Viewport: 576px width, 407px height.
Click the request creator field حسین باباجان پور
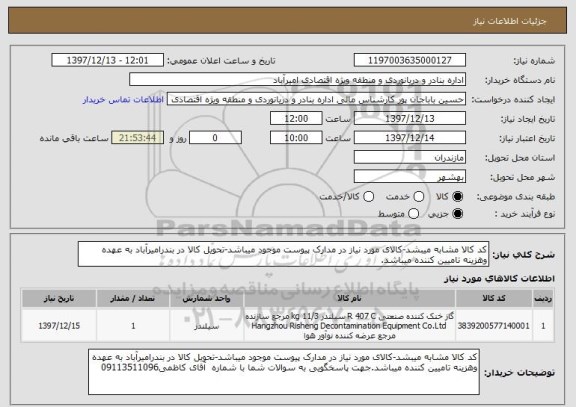(316, 99)
